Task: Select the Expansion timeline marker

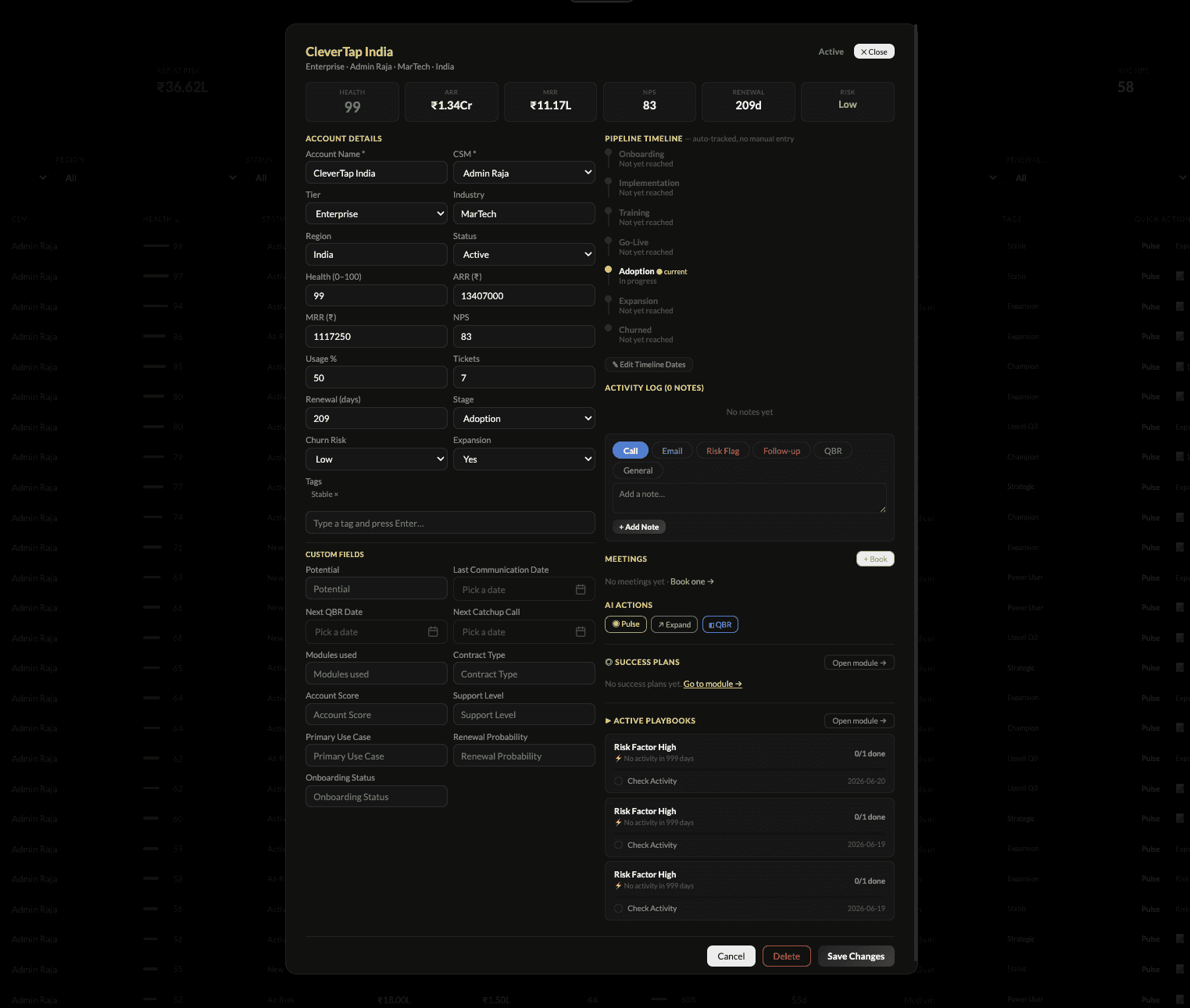Action: tap(609, 299)
